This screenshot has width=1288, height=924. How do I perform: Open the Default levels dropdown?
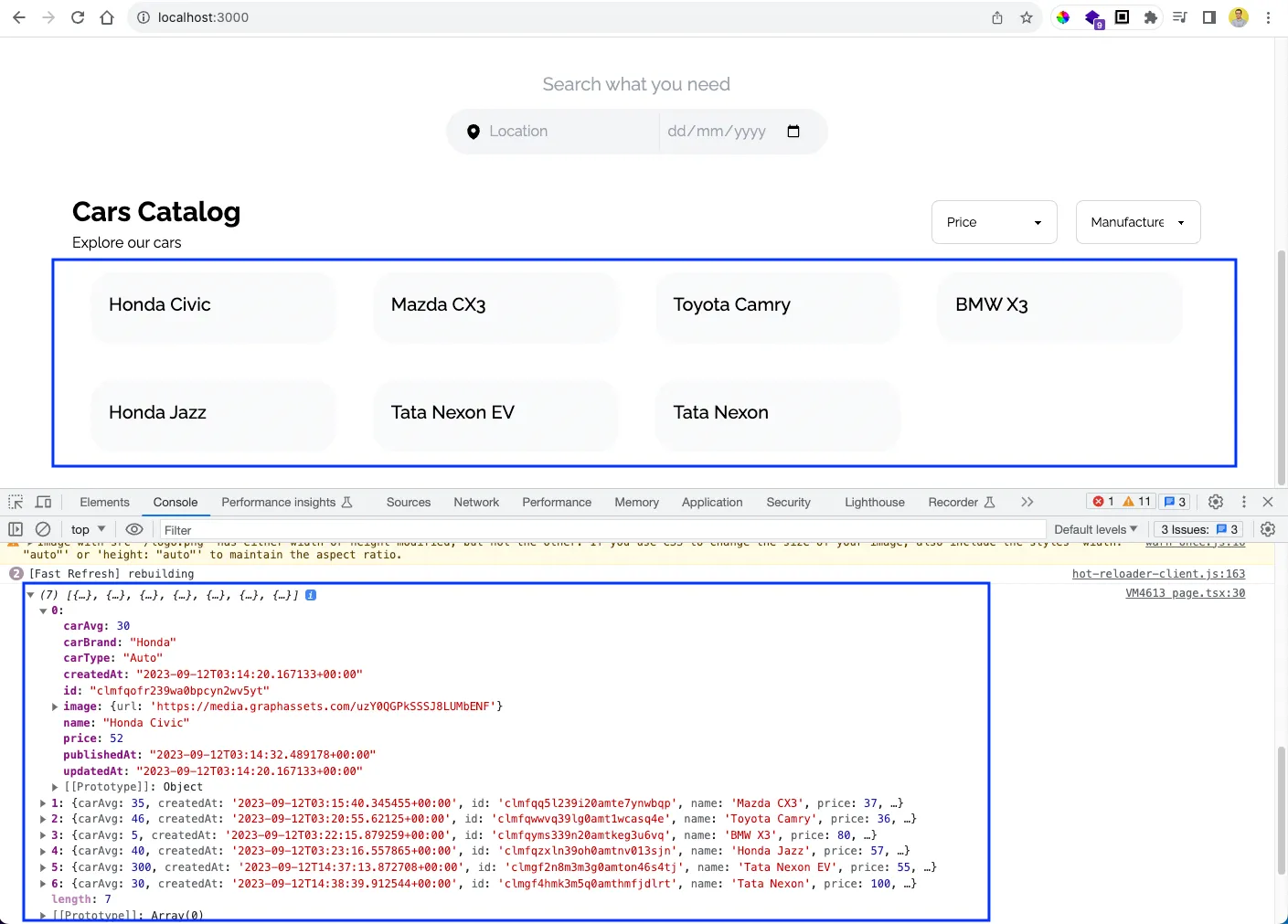[x=1096, y=529]
